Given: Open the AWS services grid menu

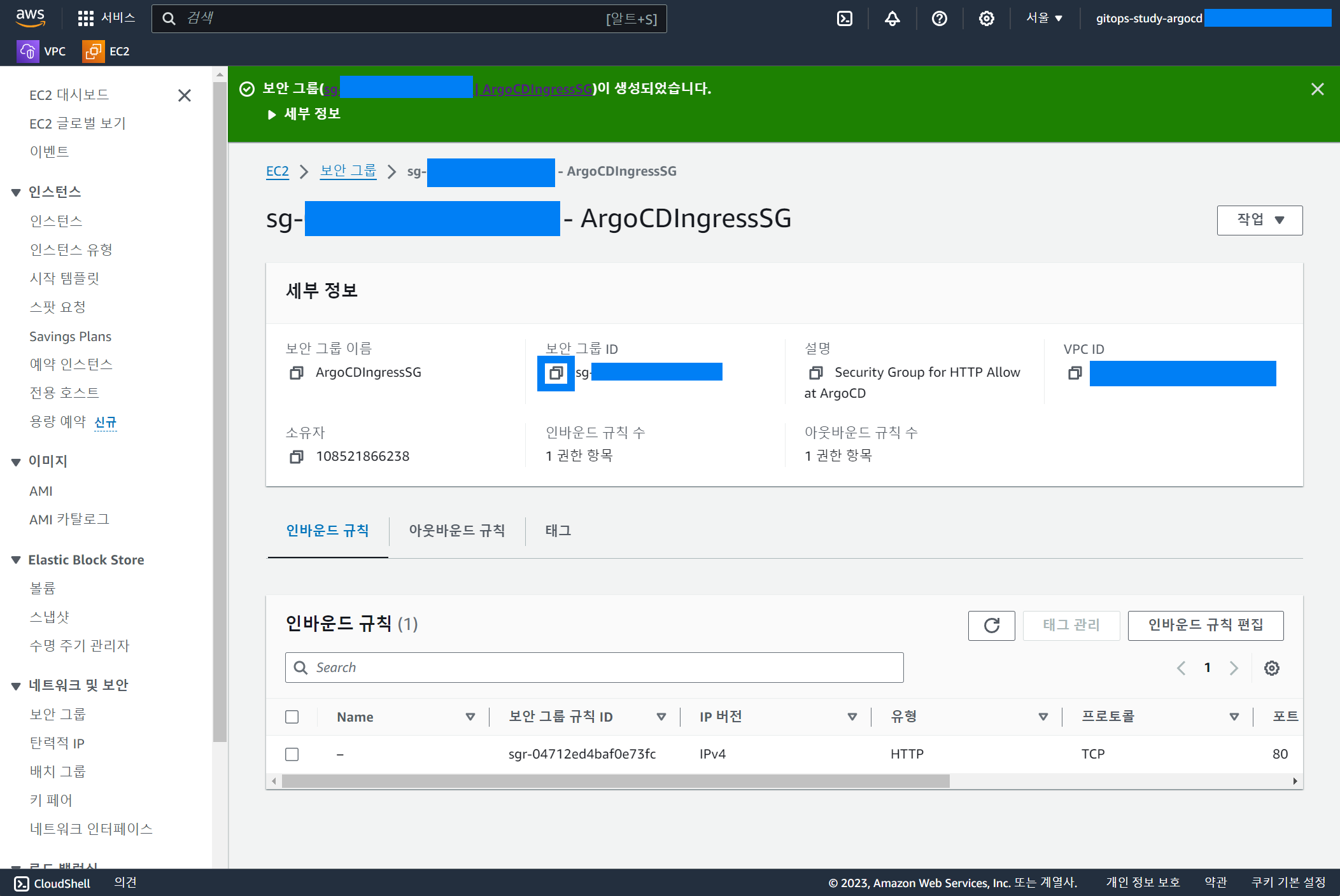Looking at the screenshot, I should click(86, 18).
